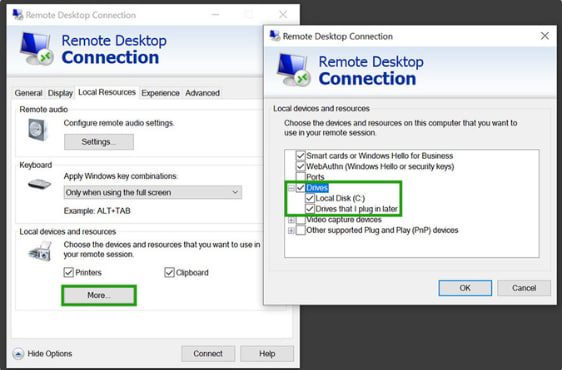Screen dimensions: 562x370
Task: Uncheck Local Disk (C:) checkbox
Action: pyautogui.click(x=310, y=198)
